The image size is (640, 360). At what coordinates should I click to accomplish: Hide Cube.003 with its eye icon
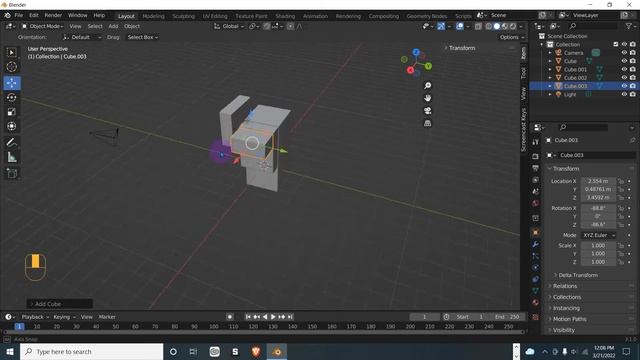[624, 86]
